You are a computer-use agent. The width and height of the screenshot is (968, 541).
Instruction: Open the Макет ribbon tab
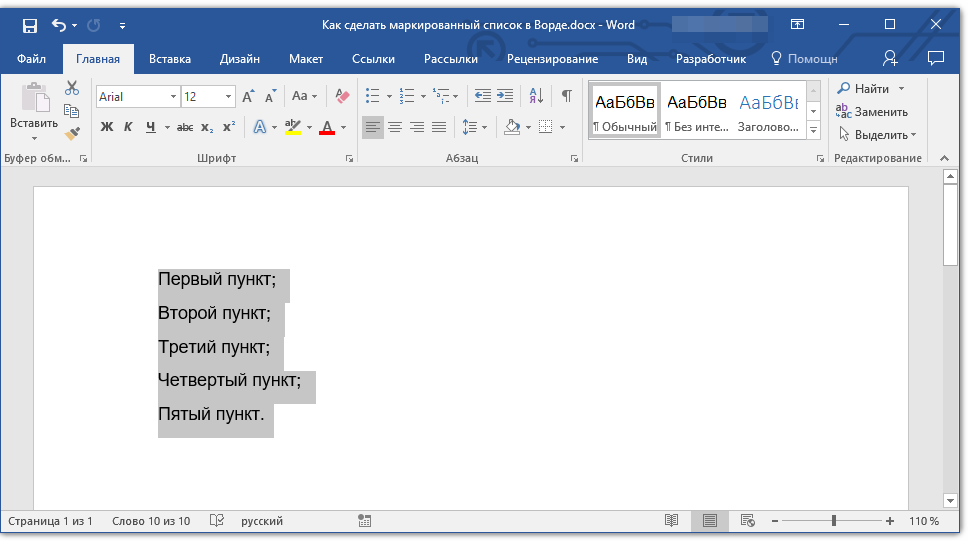coord(306,59)
